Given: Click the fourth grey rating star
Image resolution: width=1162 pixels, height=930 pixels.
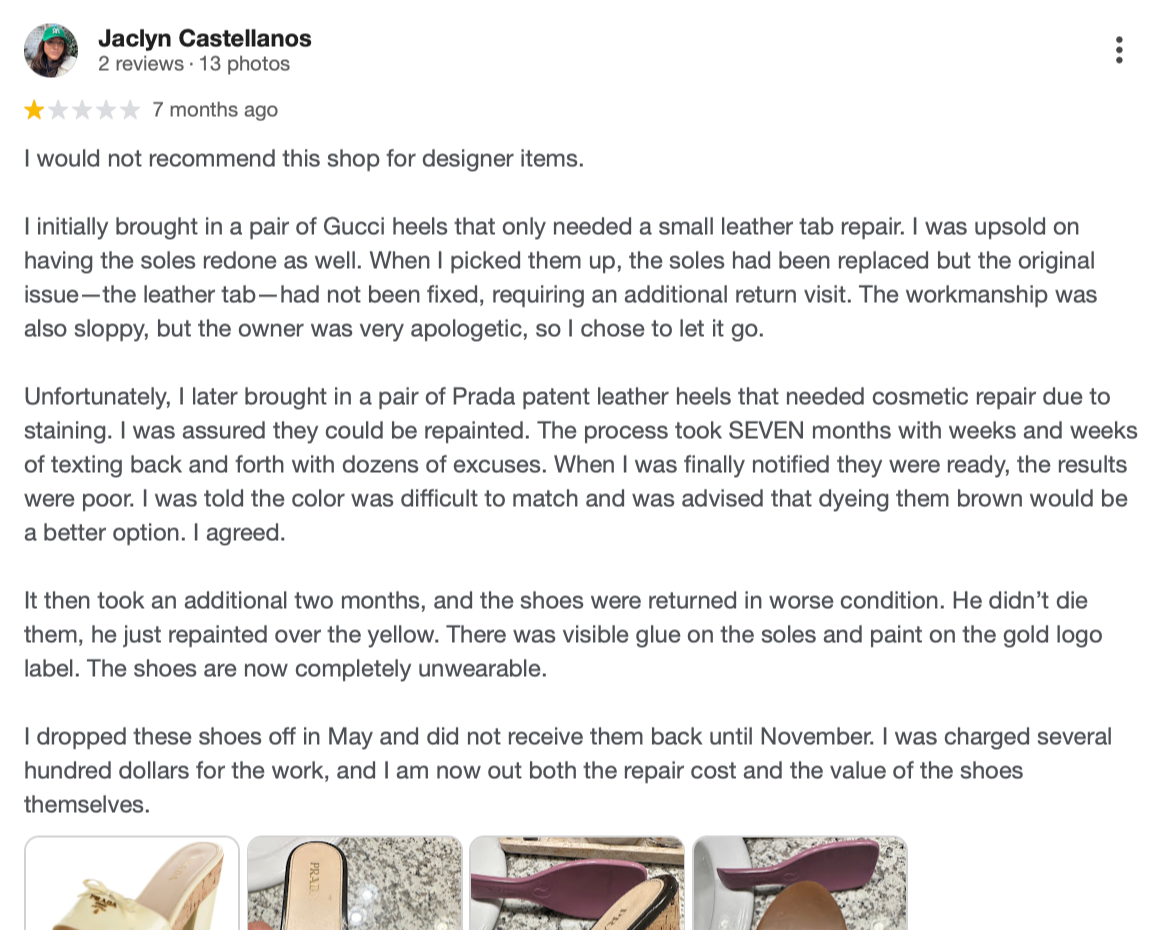Looking at the screenshot, I should pos(106,110).
